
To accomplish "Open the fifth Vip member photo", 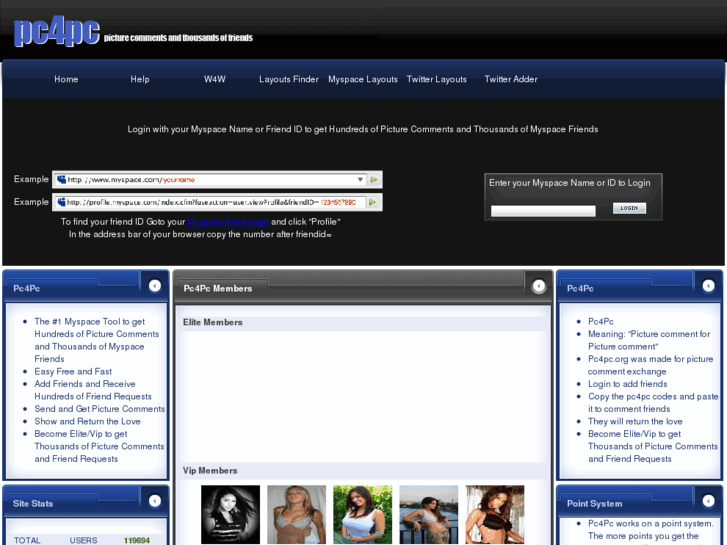I will pos(495,514).
